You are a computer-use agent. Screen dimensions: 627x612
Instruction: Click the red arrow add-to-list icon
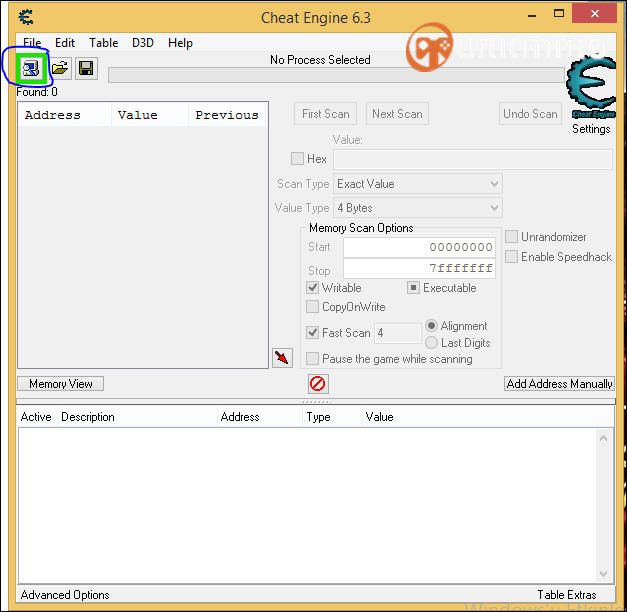click(x=282, y=358)
